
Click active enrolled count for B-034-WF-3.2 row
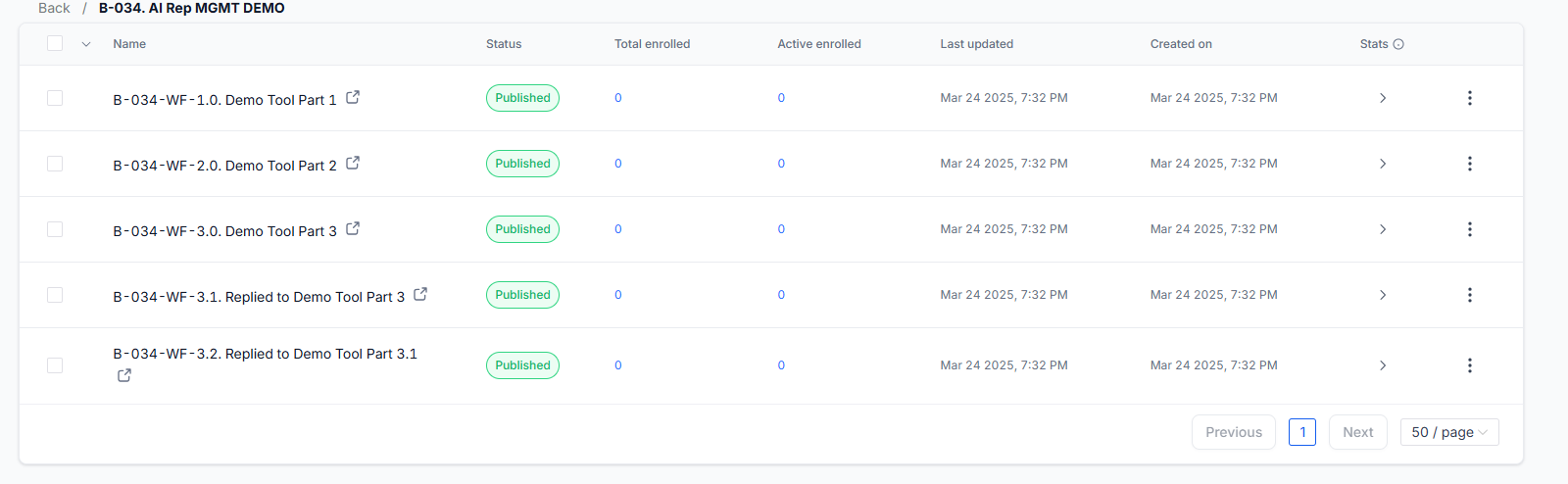pyautogui.click(x=781, y=365)
